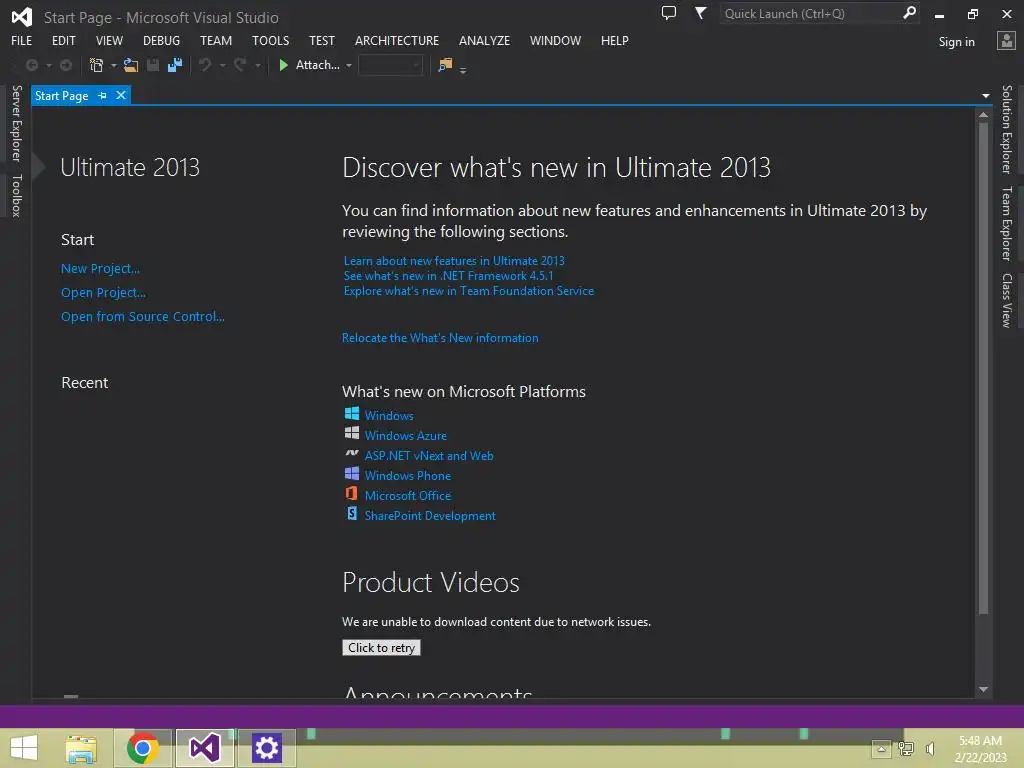Click the ASP.NET vNext logo icon
The width and height of the screenshot is (1024, 768).
pos(352,453)
